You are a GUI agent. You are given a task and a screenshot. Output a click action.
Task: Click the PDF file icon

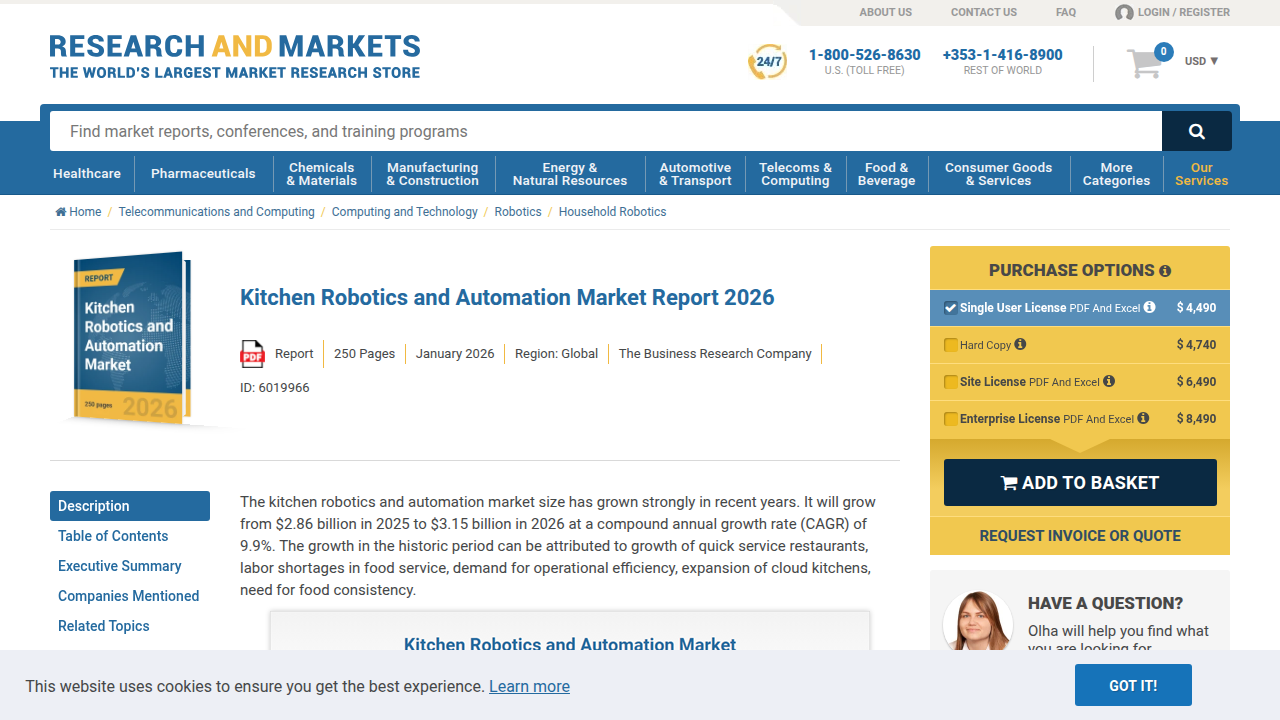click(x=252, y=354)
